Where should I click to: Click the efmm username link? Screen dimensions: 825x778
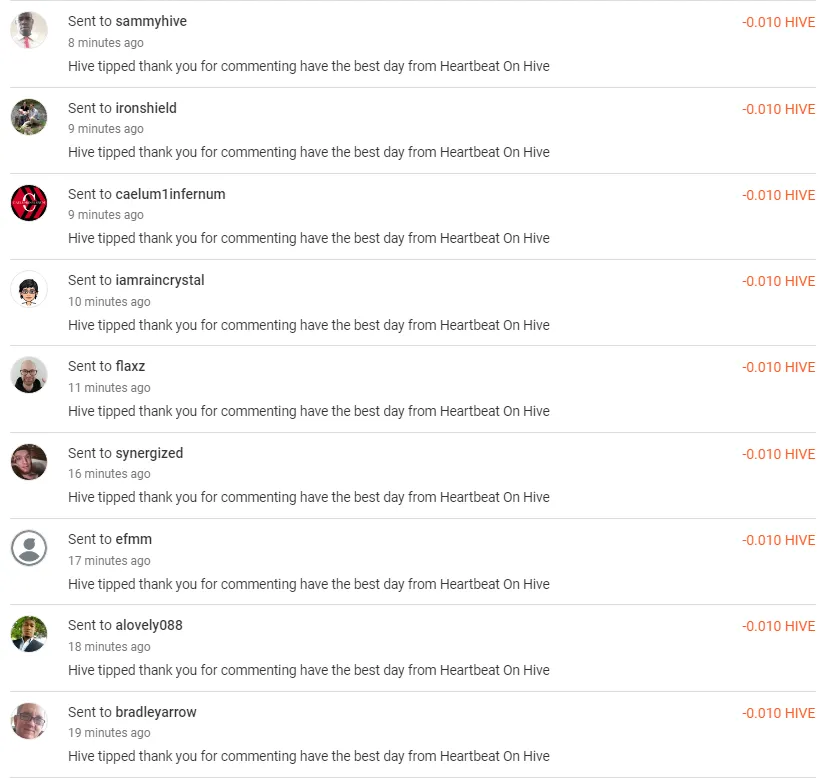coord(135,539)
